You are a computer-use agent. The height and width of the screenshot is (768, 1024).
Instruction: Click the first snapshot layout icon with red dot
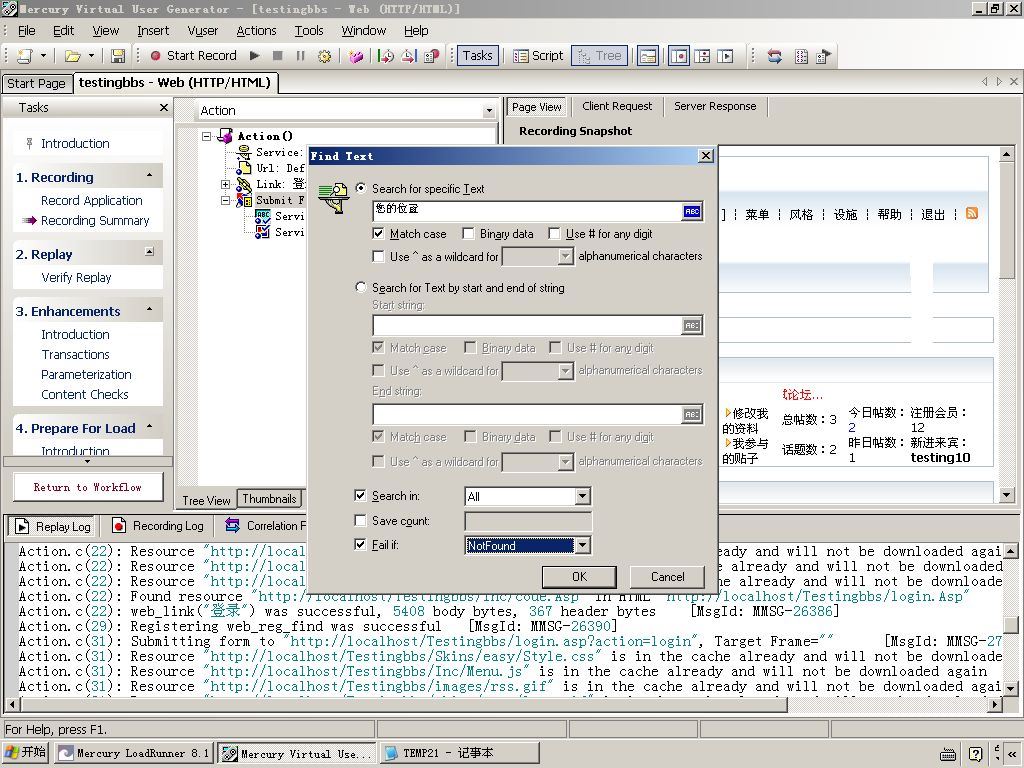click(679, 56)
